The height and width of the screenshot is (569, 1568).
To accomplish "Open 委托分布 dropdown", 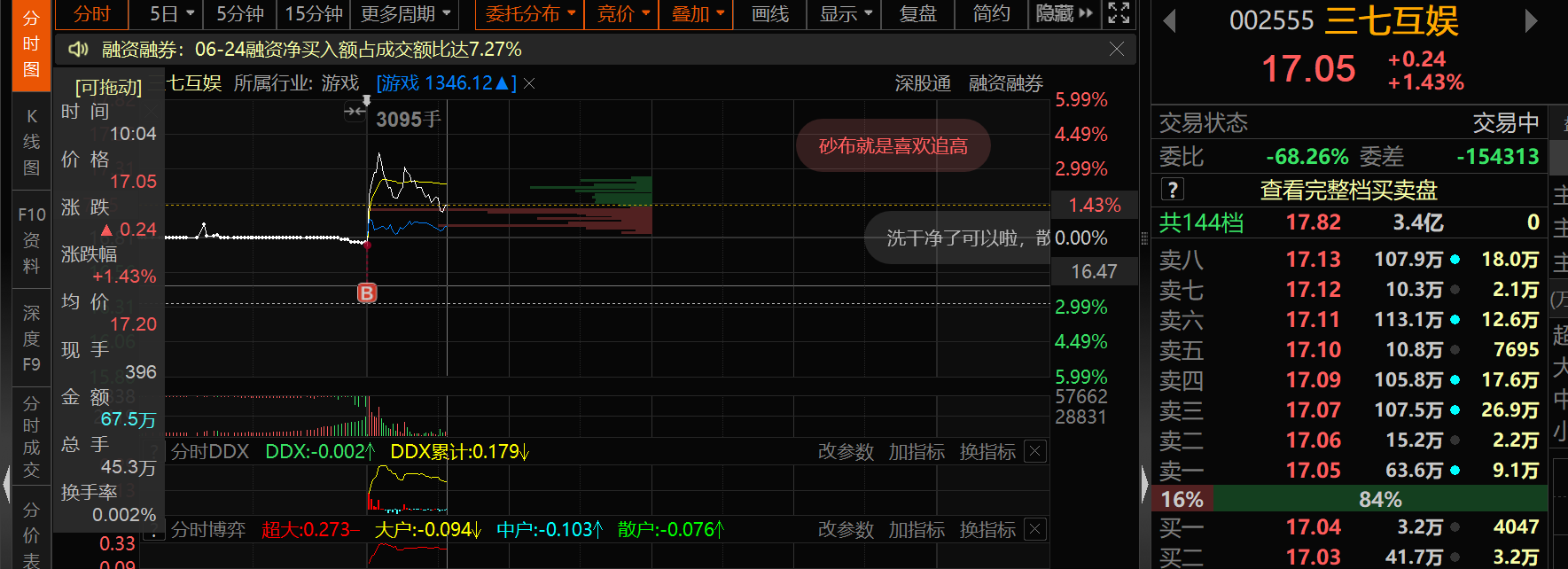I will point(530,14).
